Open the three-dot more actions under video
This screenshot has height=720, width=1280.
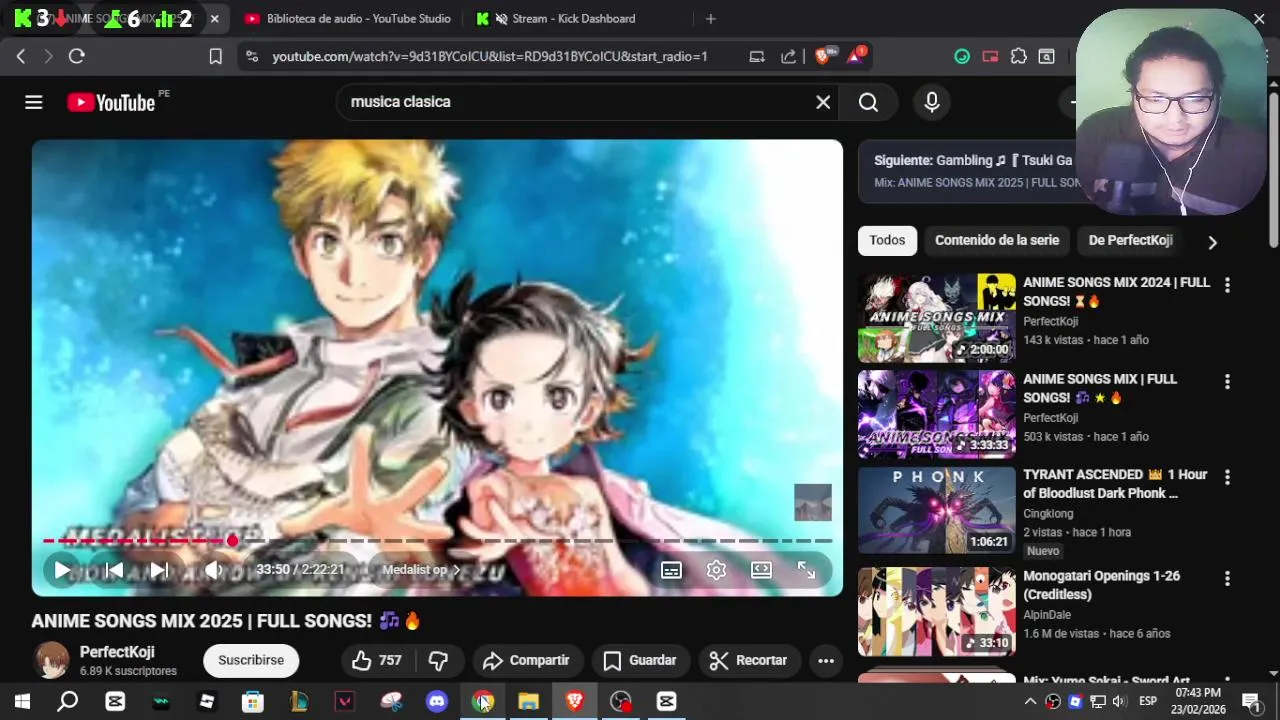click(x=825, y=660)
